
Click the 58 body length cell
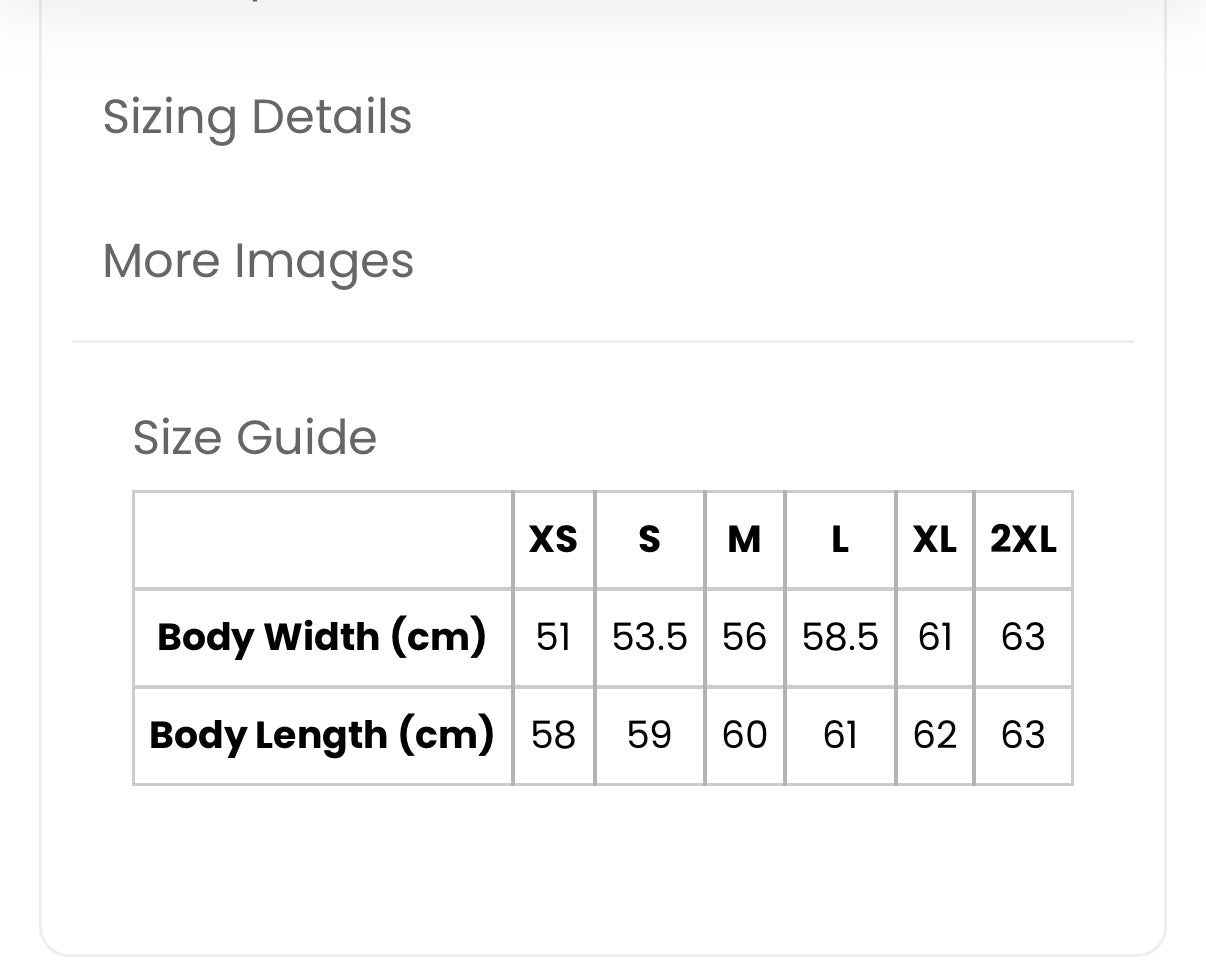553,735
